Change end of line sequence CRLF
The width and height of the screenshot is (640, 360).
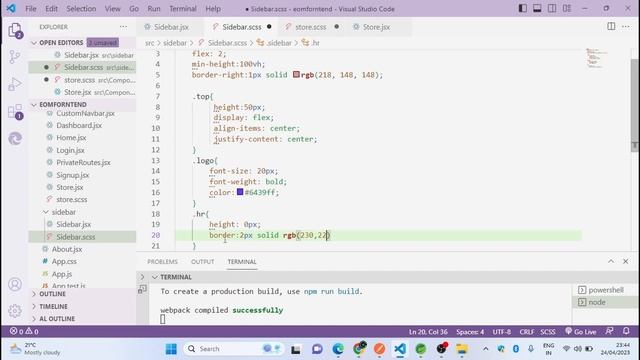(x=527, y=331)
